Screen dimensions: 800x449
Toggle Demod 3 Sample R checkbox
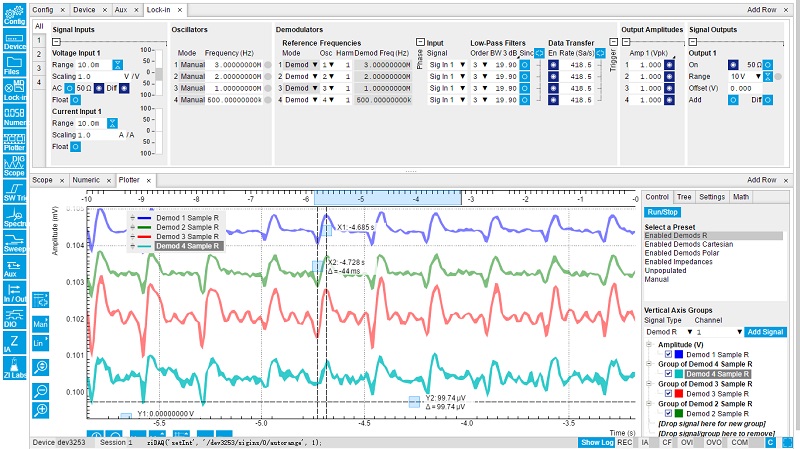click(x=666, y=394)
